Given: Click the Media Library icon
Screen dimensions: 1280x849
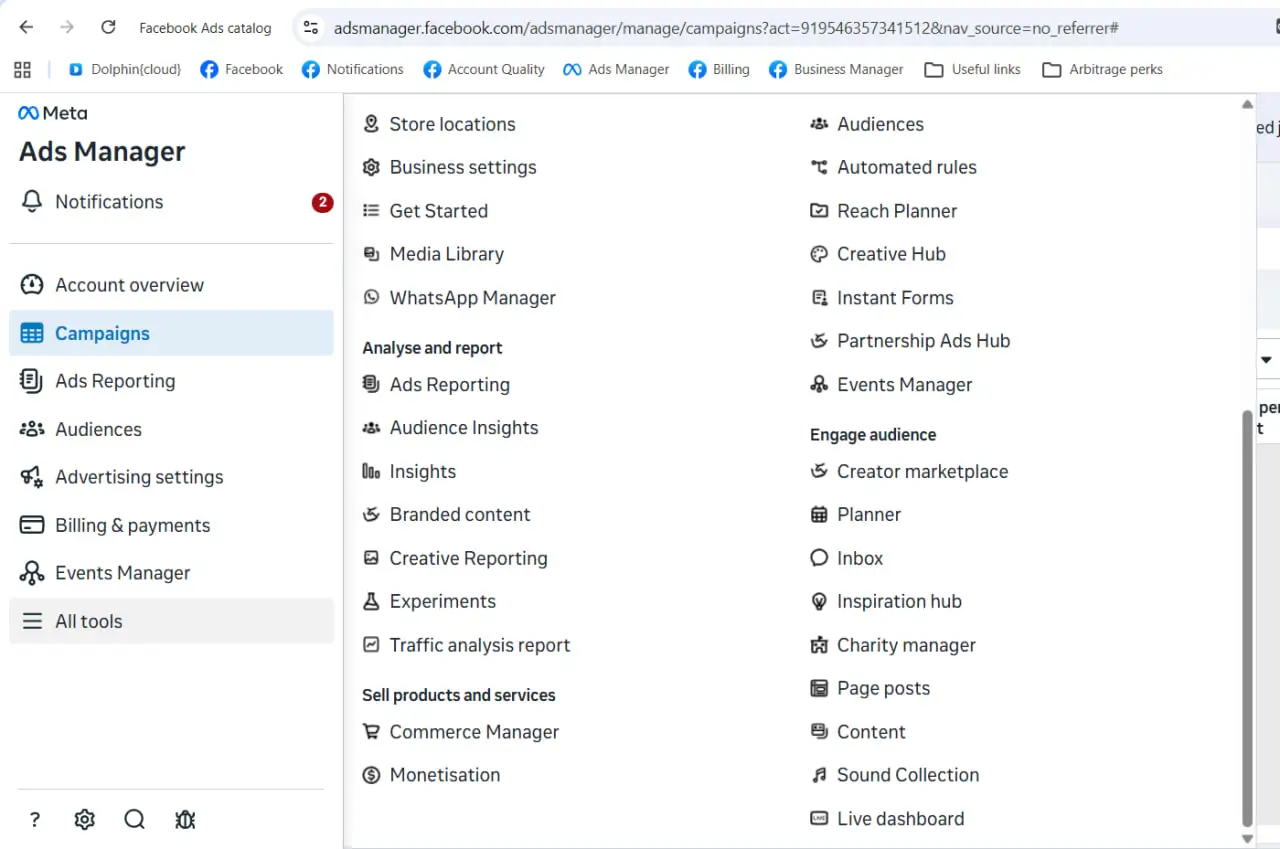Looking at the screenshot, I should pyautogui.click(x=371, y=254).
